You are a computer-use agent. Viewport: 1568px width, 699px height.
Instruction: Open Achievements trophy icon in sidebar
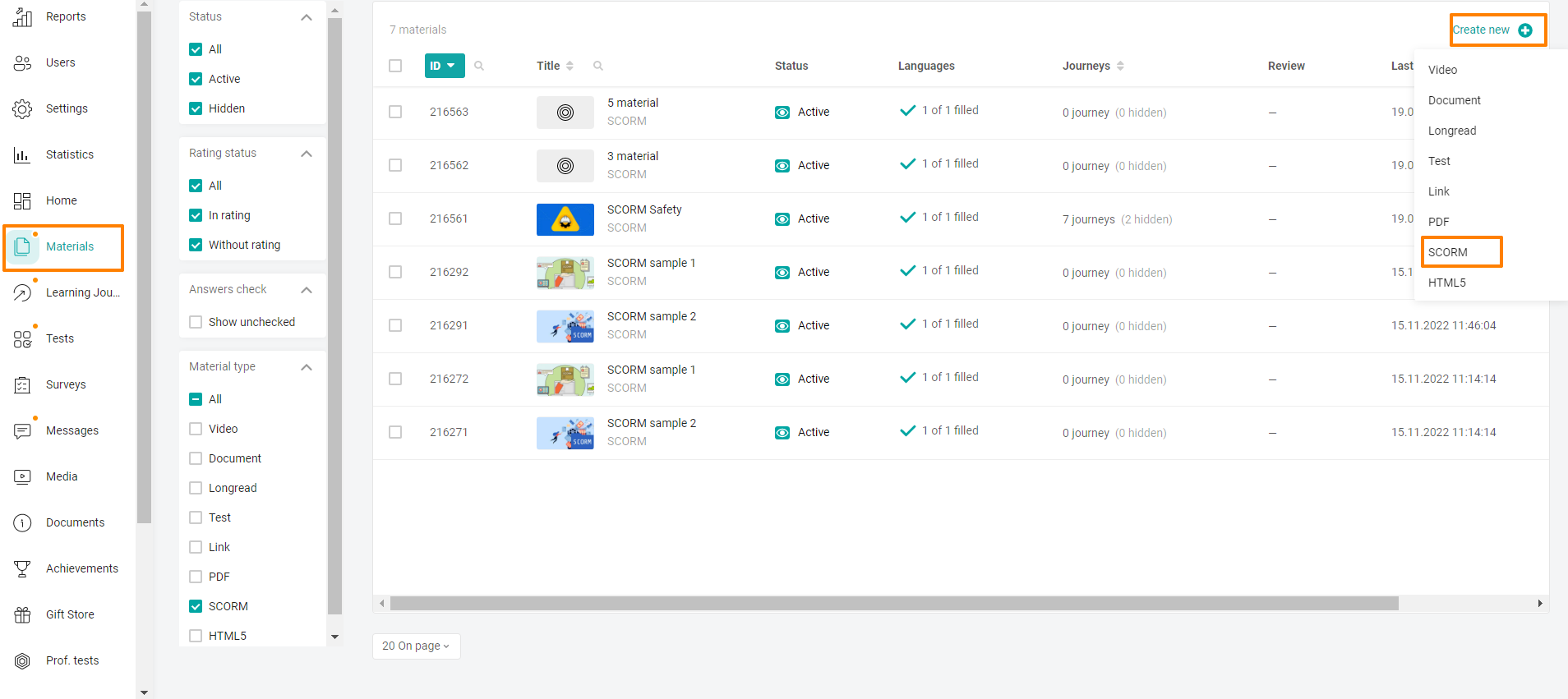pyautogui.click(x=22, y=568)
